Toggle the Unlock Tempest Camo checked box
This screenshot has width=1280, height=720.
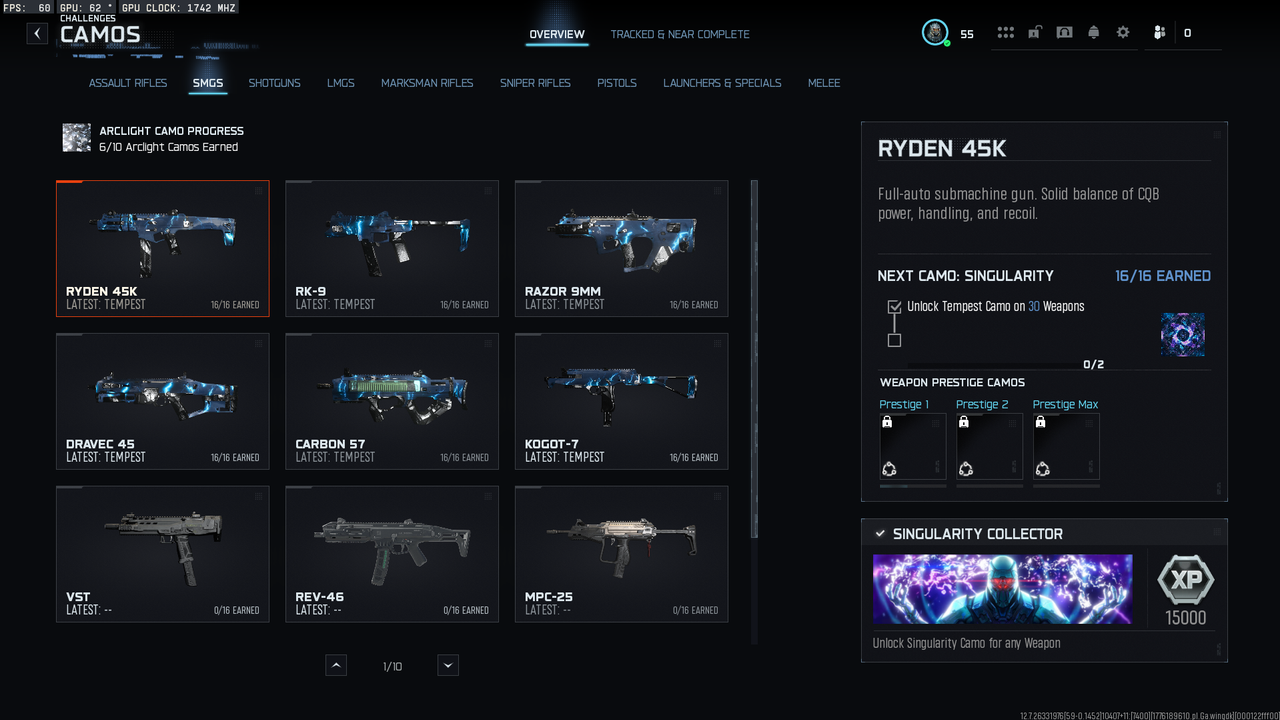(894, 307)
